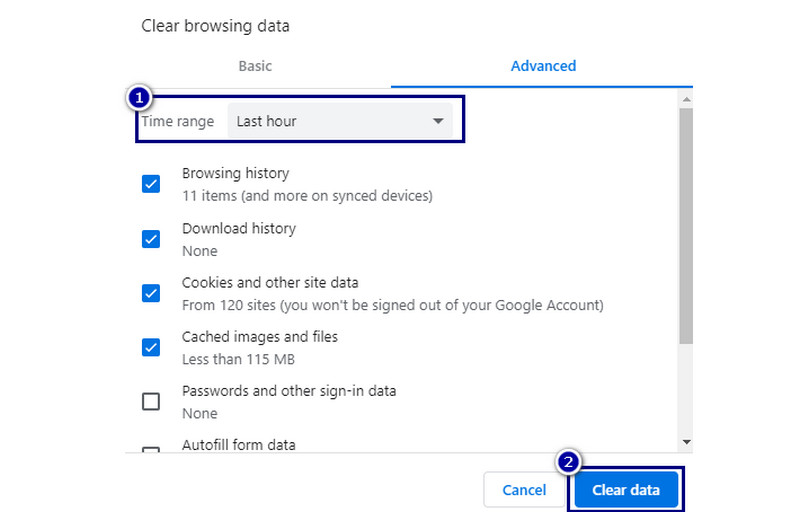This screenshot has width=800, height=512.
Task: Click the step 1 number badge
Action: [x=140, y=98]
